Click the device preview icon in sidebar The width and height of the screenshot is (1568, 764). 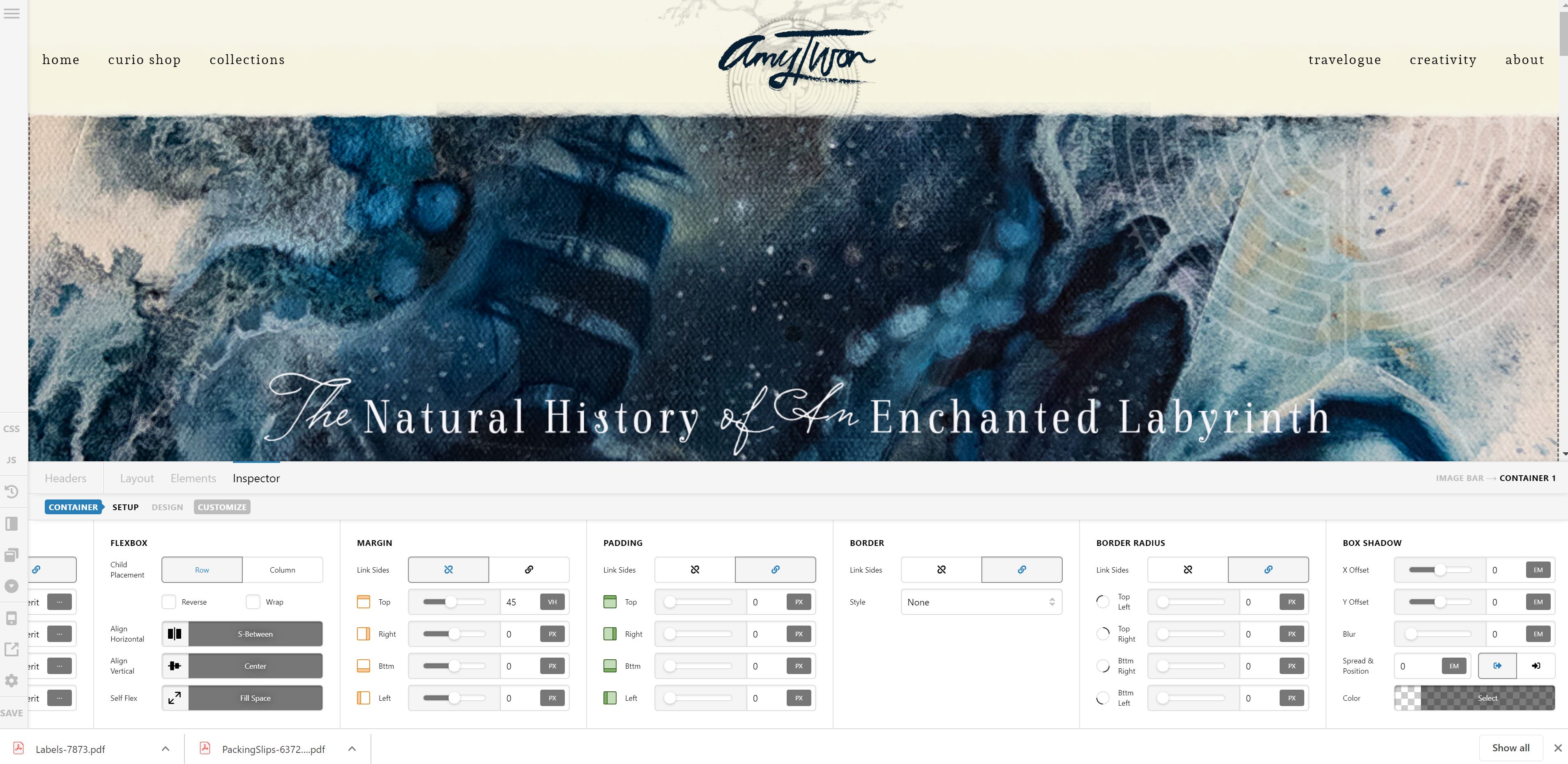[x=12, y=619]
